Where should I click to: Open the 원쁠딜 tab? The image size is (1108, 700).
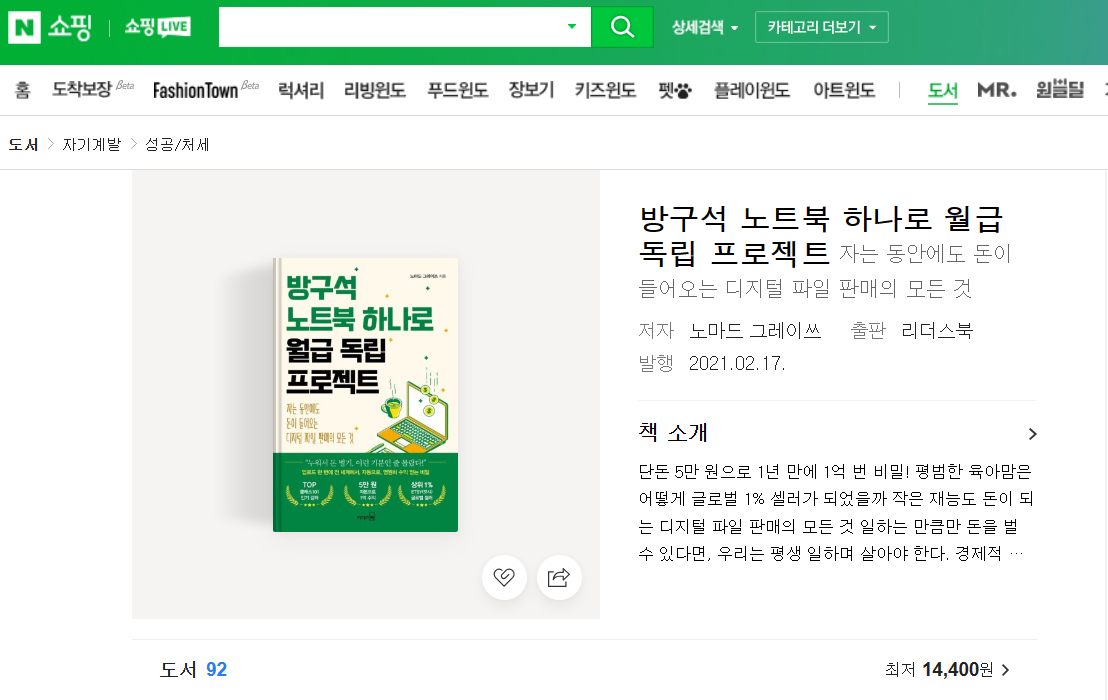[1059, 90]
